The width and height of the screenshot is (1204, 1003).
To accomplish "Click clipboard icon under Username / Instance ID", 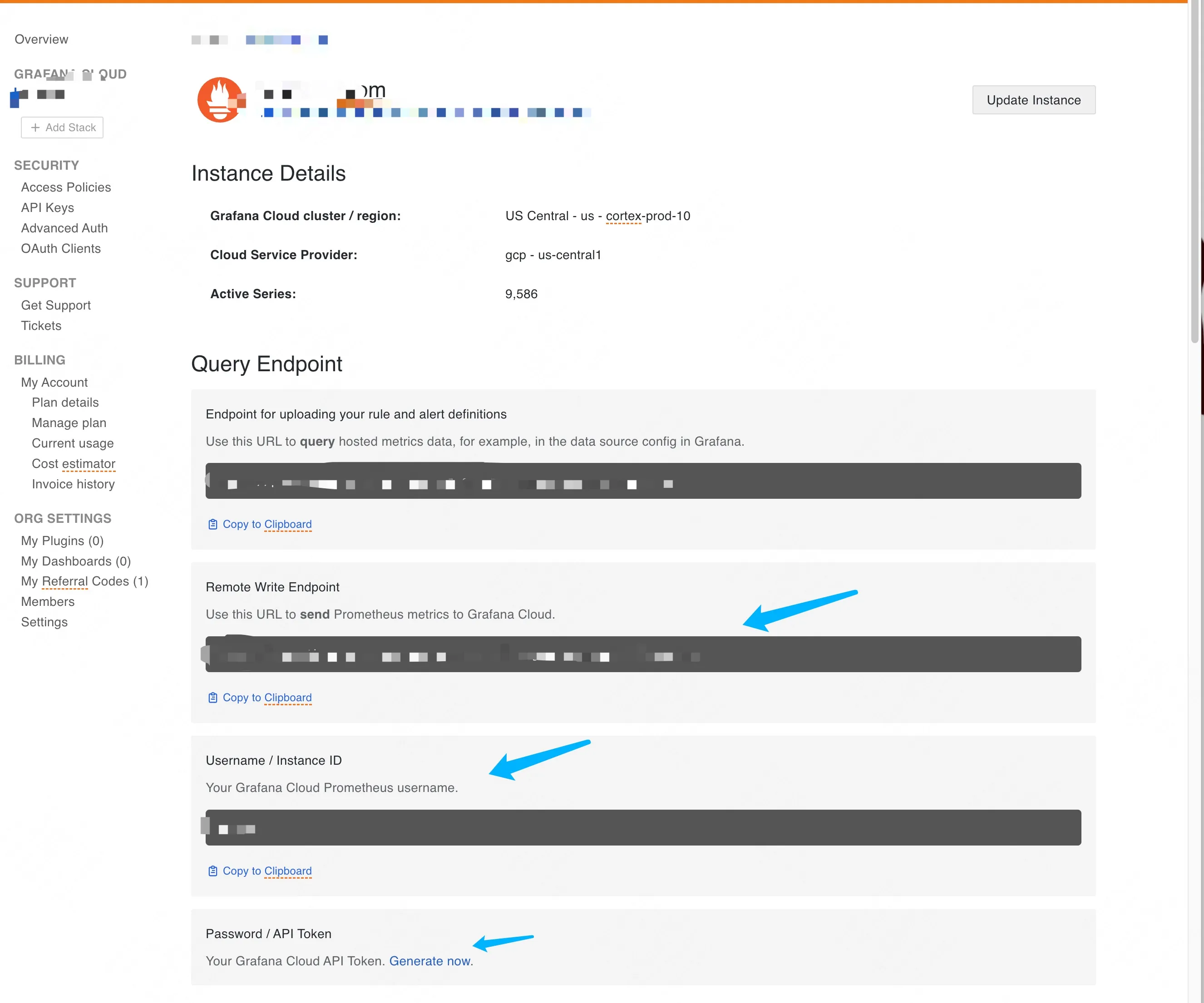I will tap(213, 870).
